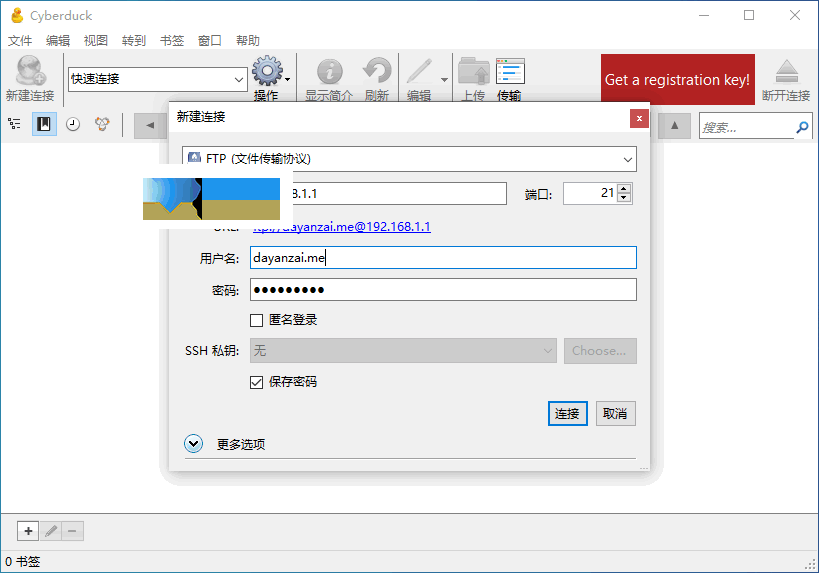This screenshot has height=573, width=819.
Task: Open the Bookmark (书签) menu
Action: [x=172, y=41]
